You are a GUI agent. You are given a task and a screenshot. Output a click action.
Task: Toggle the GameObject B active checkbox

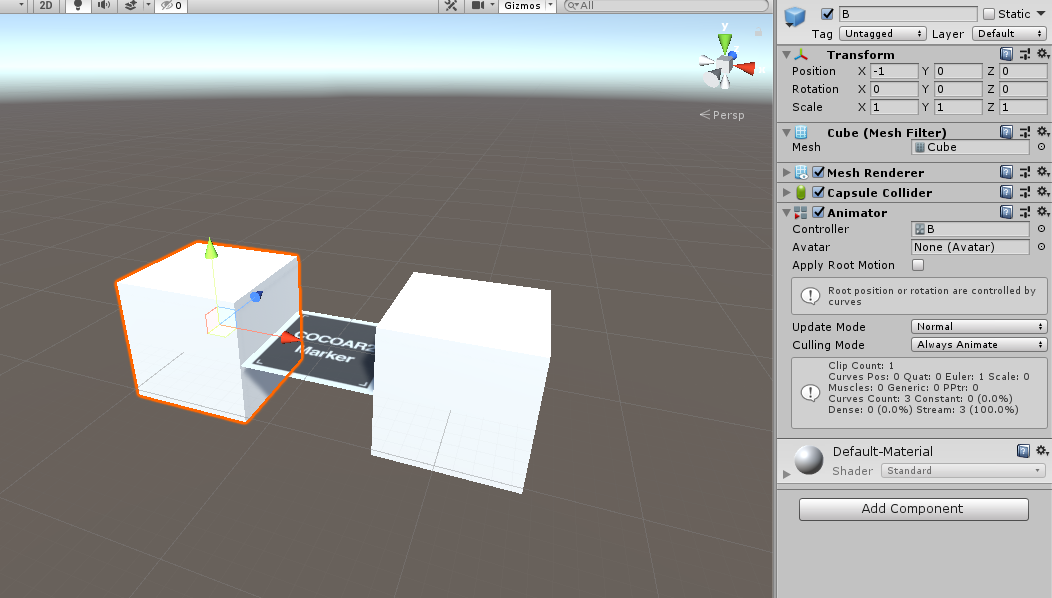point(827,13)
